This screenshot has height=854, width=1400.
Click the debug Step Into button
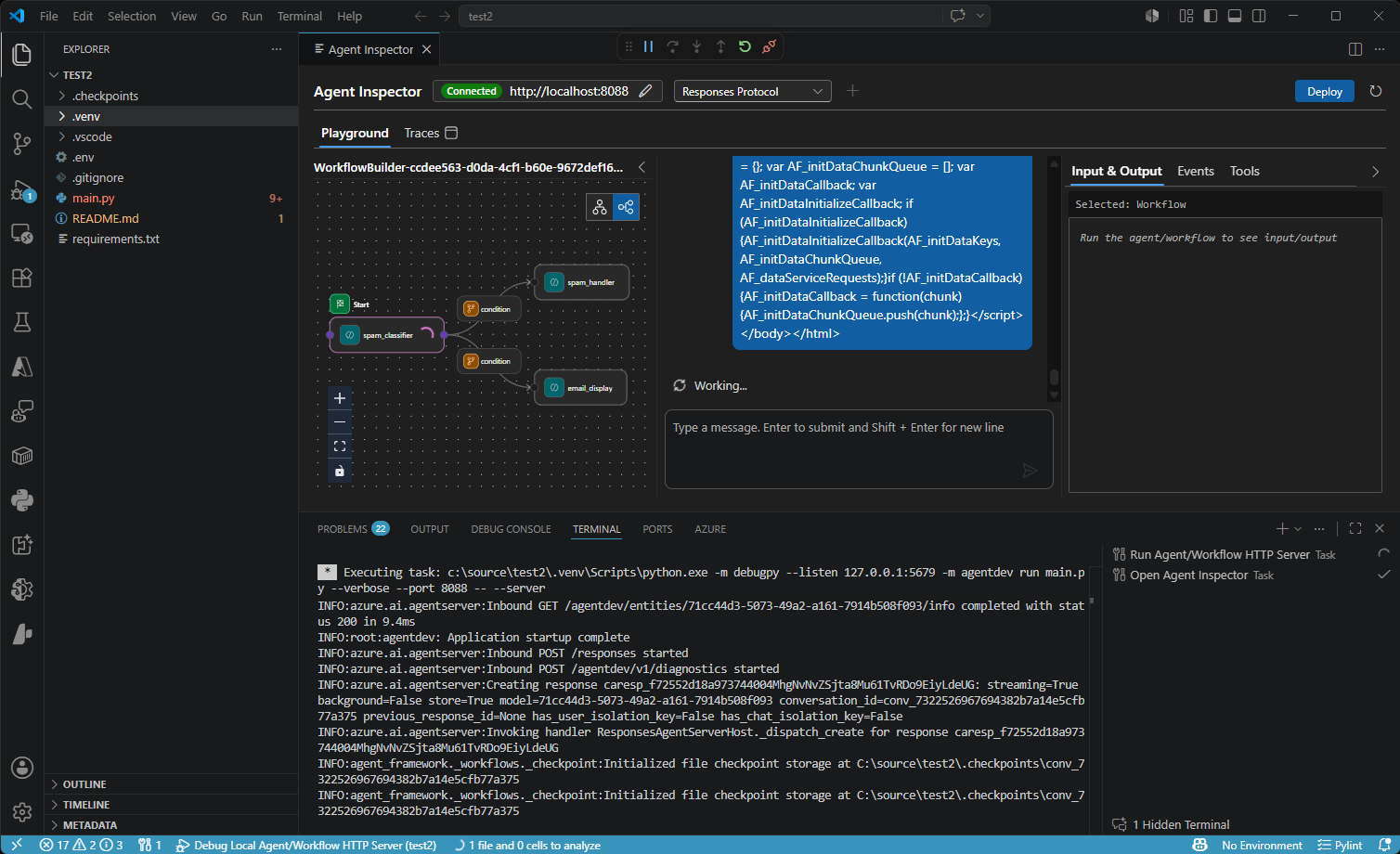[x=697, y=46]
